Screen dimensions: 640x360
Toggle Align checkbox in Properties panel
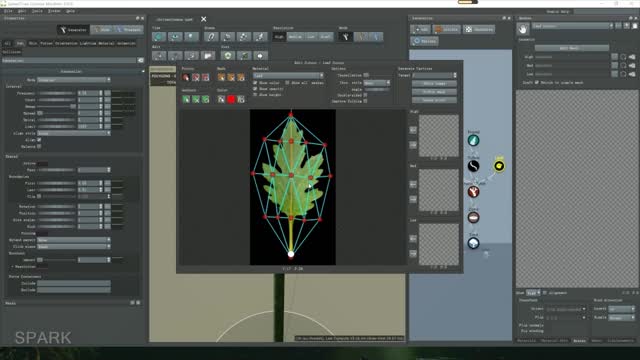tap(39, 140)
